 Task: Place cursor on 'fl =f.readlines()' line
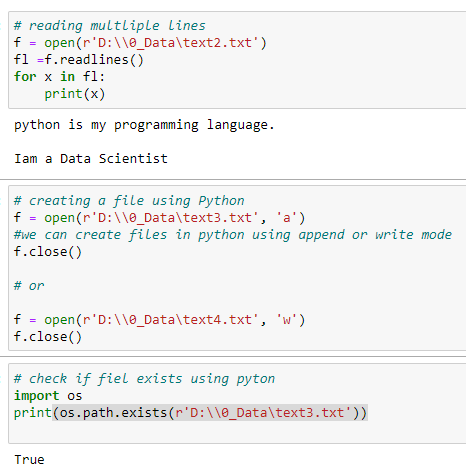click(79, 60)
